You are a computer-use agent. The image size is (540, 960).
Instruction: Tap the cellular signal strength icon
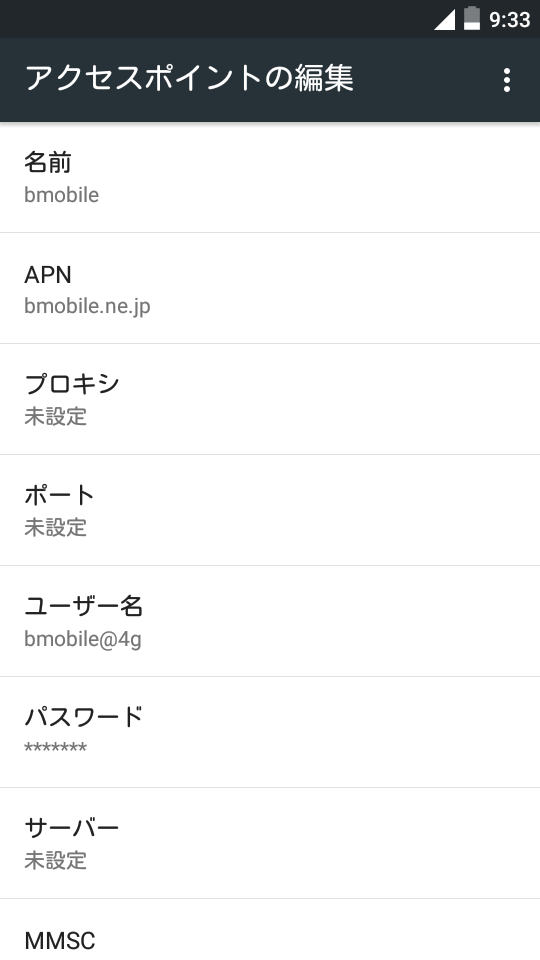pyautogui.click(x=444, y=20)
